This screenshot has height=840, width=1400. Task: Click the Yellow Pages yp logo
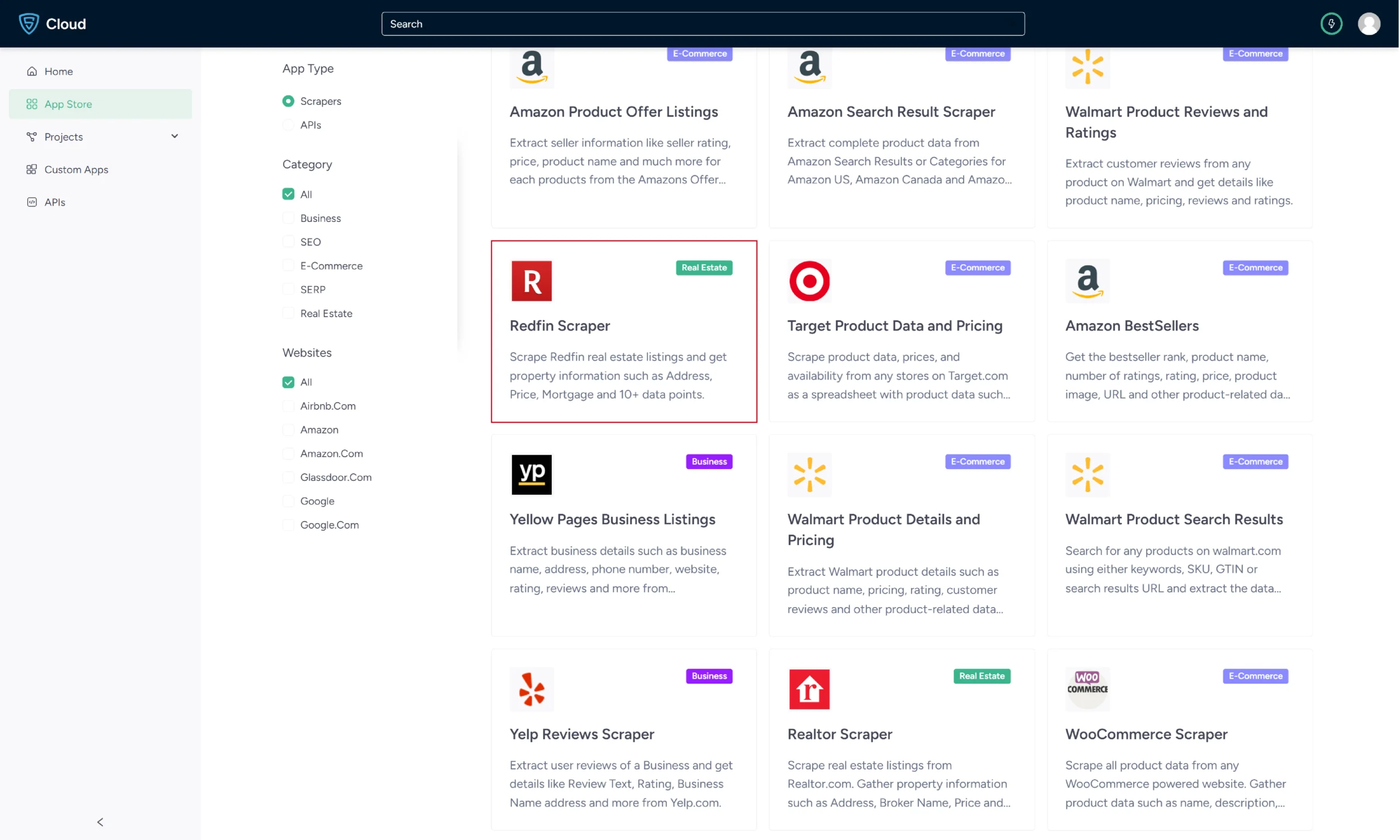click(x=532, y=474)
